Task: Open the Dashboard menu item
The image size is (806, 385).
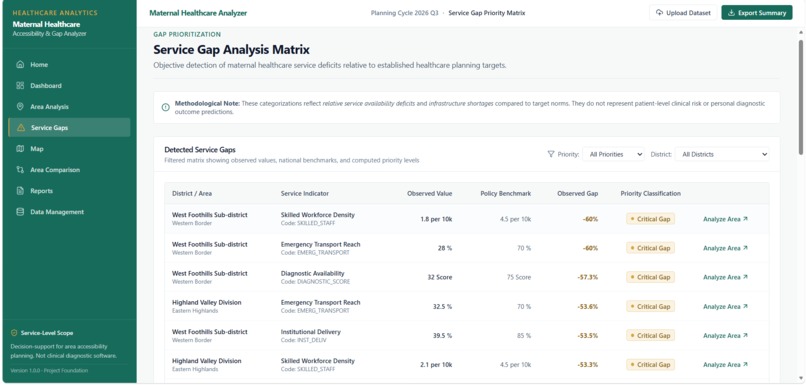Action: click(69, 86)
